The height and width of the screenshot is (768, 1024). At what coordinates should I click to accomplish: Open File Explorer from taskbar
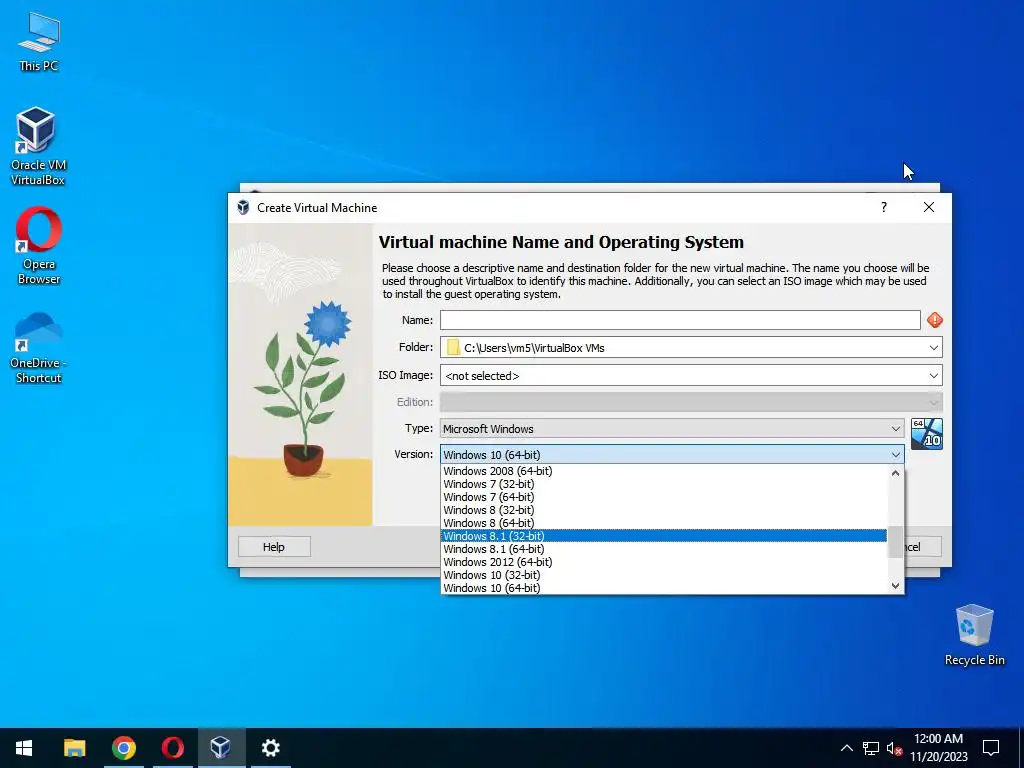[74, 748]
